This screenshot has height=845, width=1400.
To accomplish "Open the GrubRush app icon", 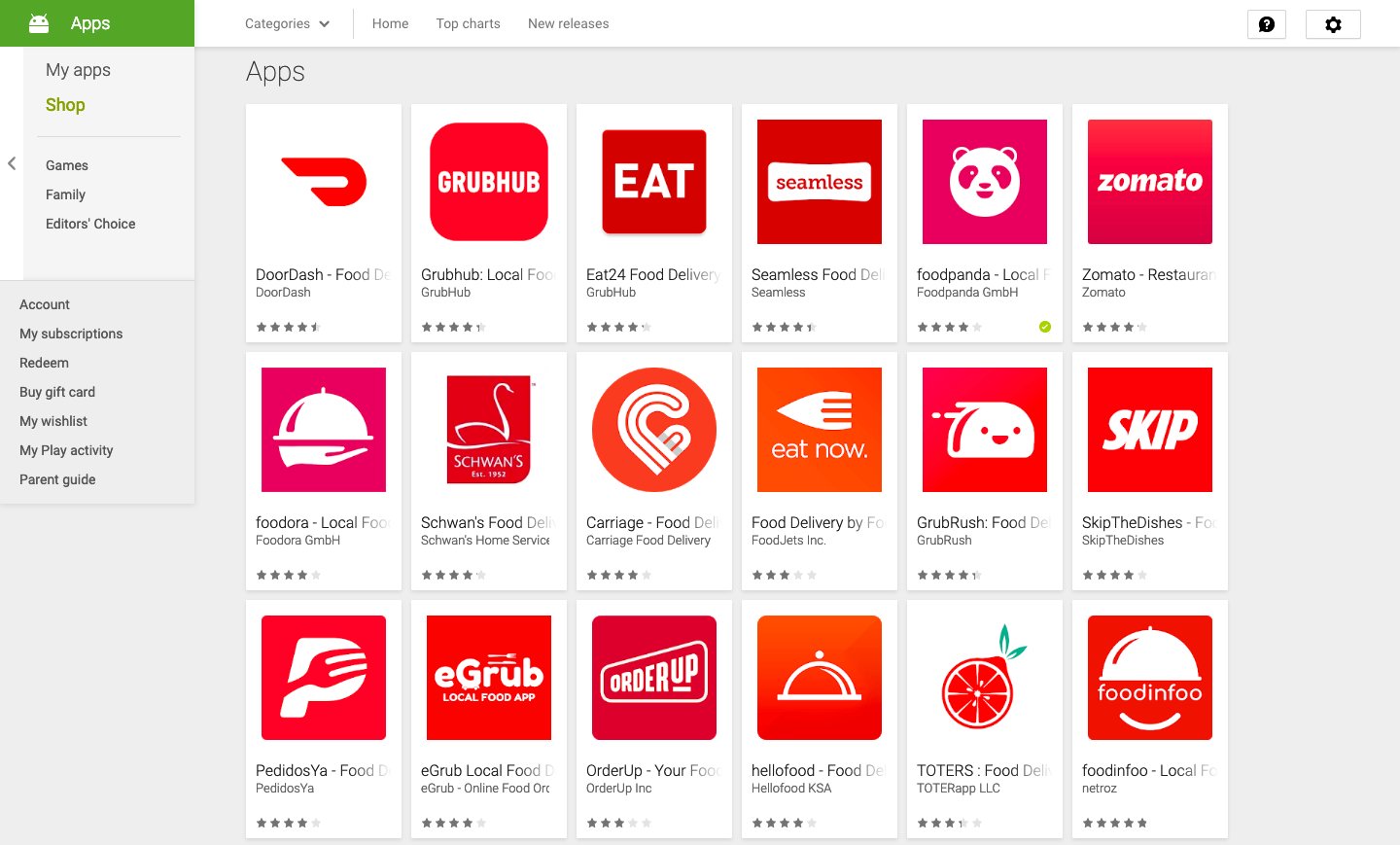I will pyautogui.click(x=985, y=430).
